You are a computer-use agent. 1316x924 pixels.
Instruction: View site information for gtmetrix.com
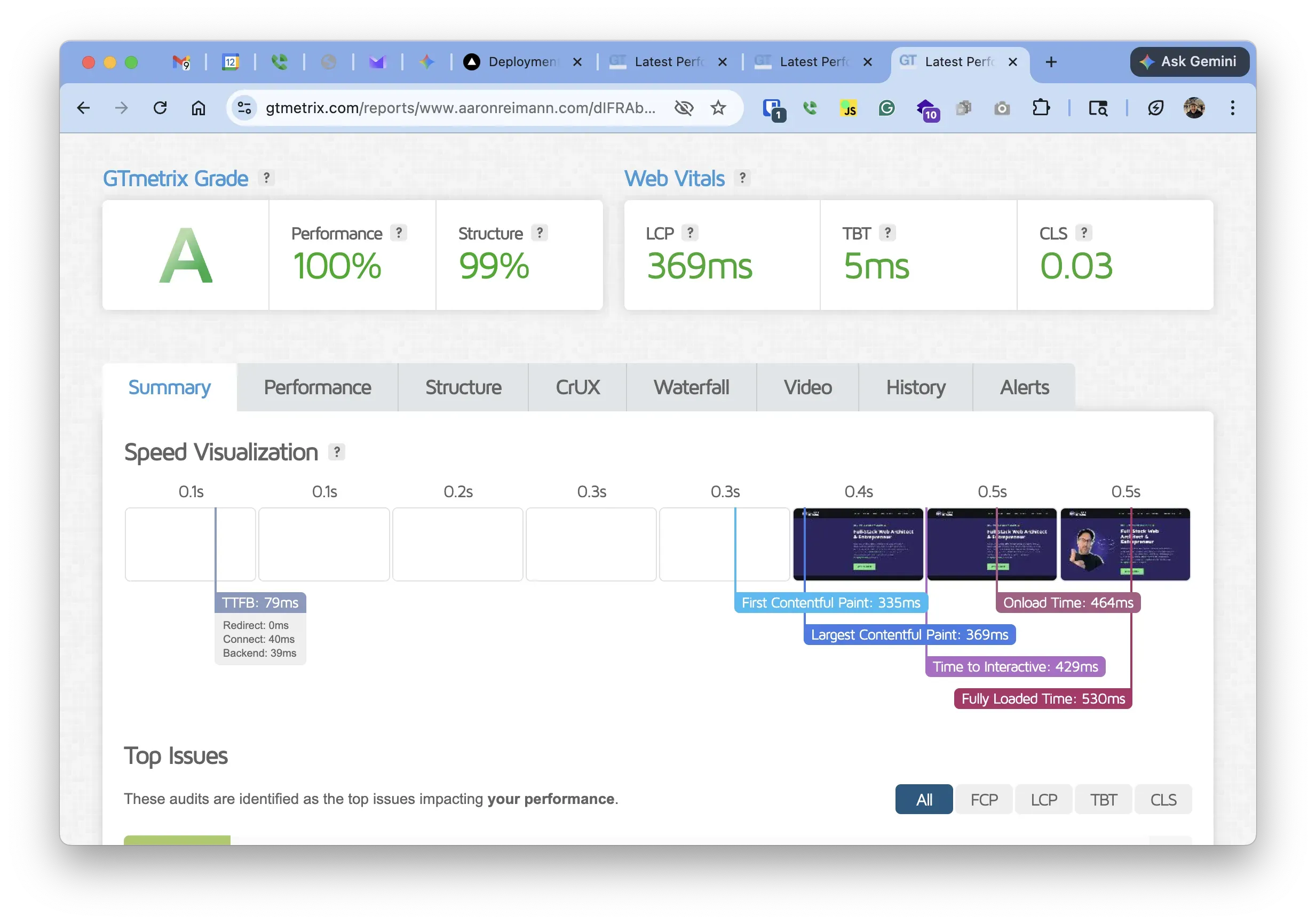pos(244,108)
